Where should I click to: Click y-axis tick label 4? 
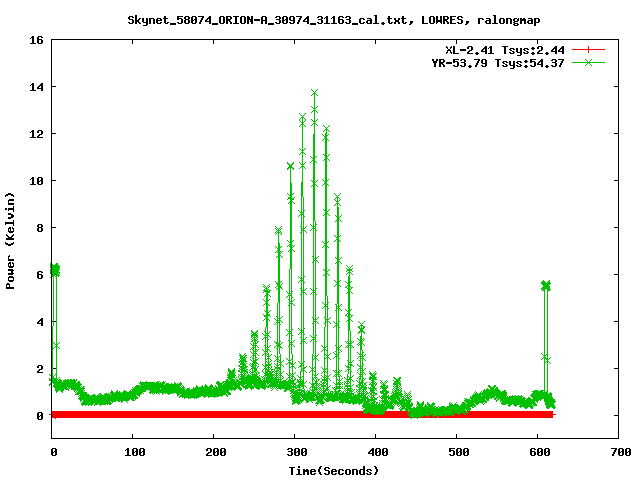click(40, 322)
